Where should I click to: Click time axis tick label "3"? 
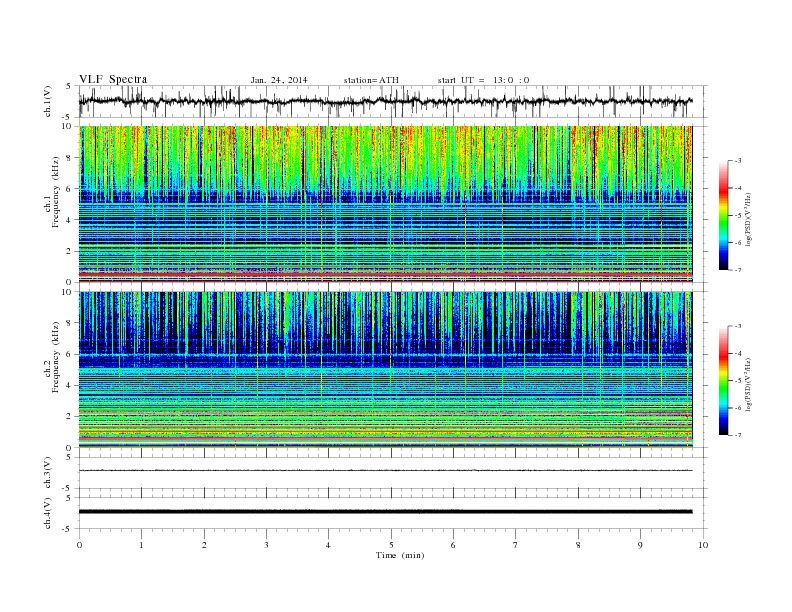266,545
